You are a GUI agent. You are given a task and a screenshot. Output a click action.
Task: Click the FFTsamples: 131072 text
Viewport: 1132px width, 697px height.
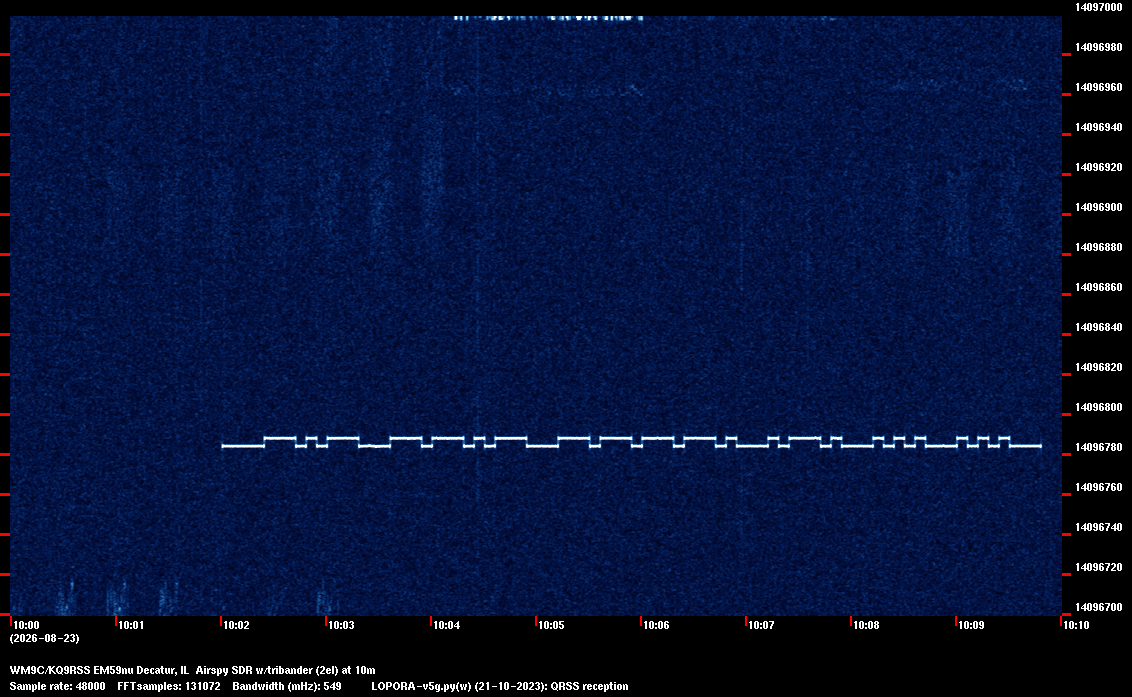point(169,686)
